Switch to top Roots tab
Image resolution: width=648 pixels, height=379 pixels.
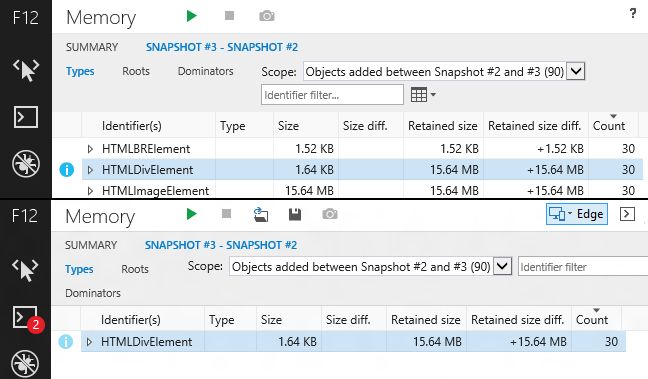(136, 71)
